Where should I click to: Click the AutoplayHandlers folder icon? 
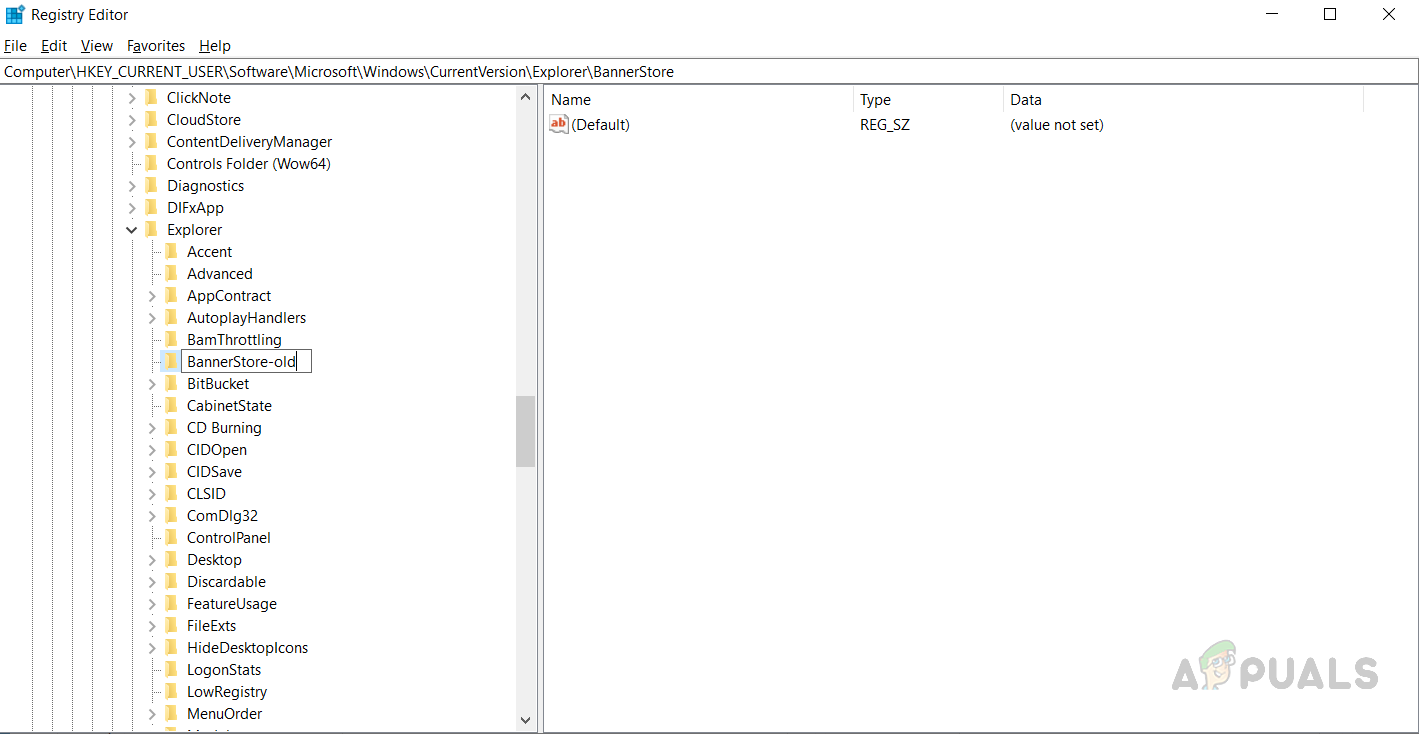click(x=172, y=317)
